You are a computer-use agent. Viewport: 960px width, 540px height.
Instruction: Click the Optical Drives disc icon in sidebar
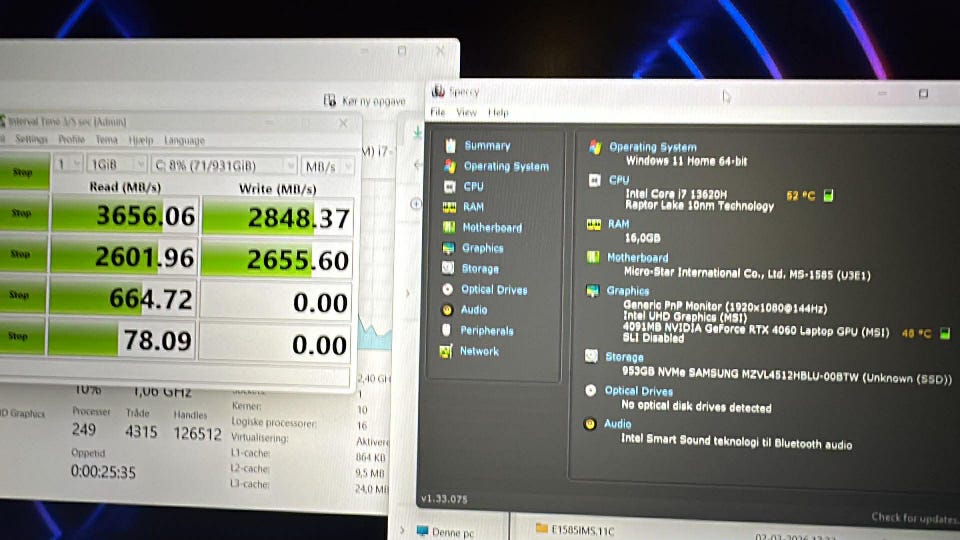tap(448, 289)
